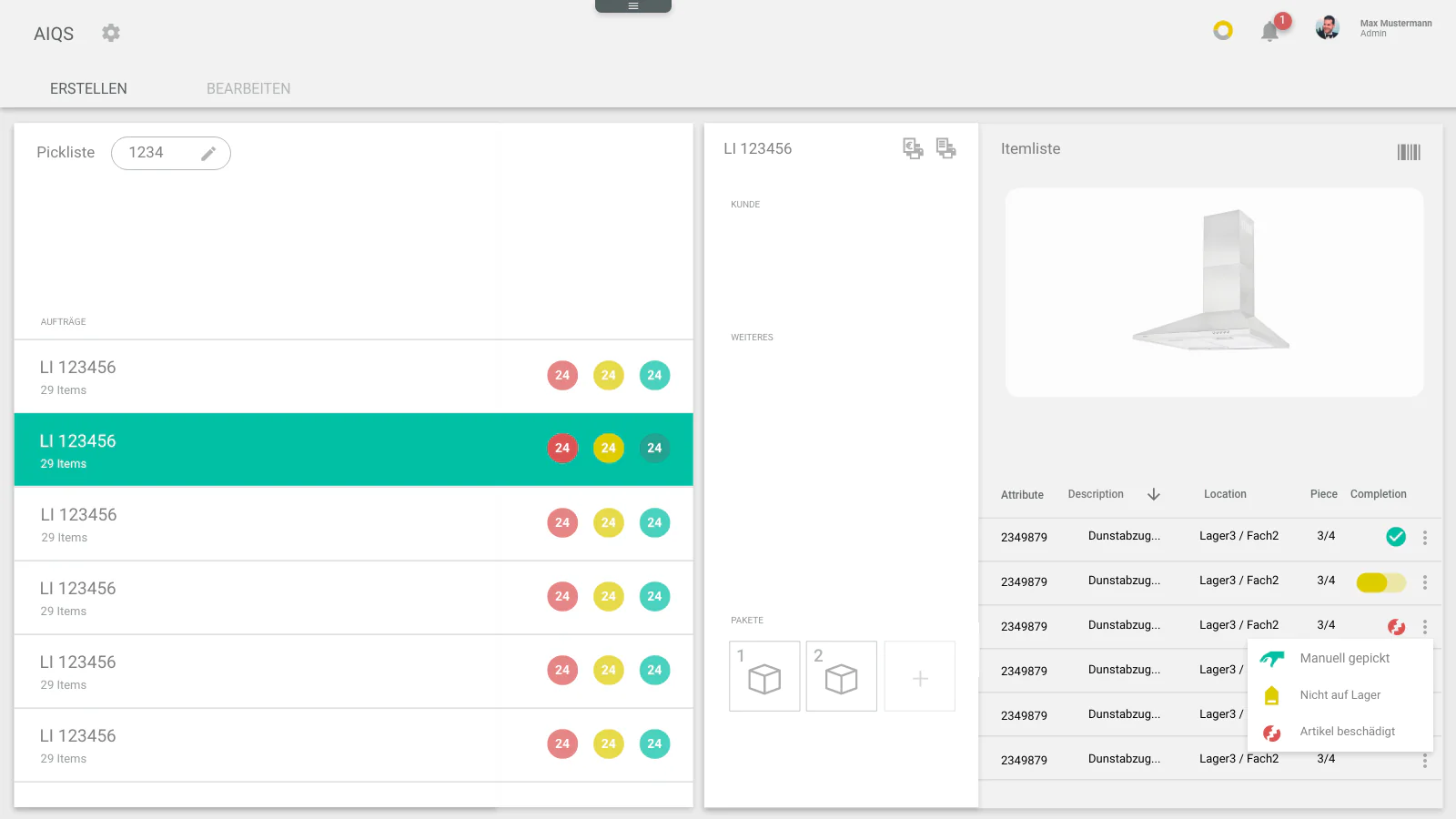The width and height of the screenshot is (1456, 819).
Task: Open the kebab menu in the green checkmark row
Action: [x=1425, y=538]
